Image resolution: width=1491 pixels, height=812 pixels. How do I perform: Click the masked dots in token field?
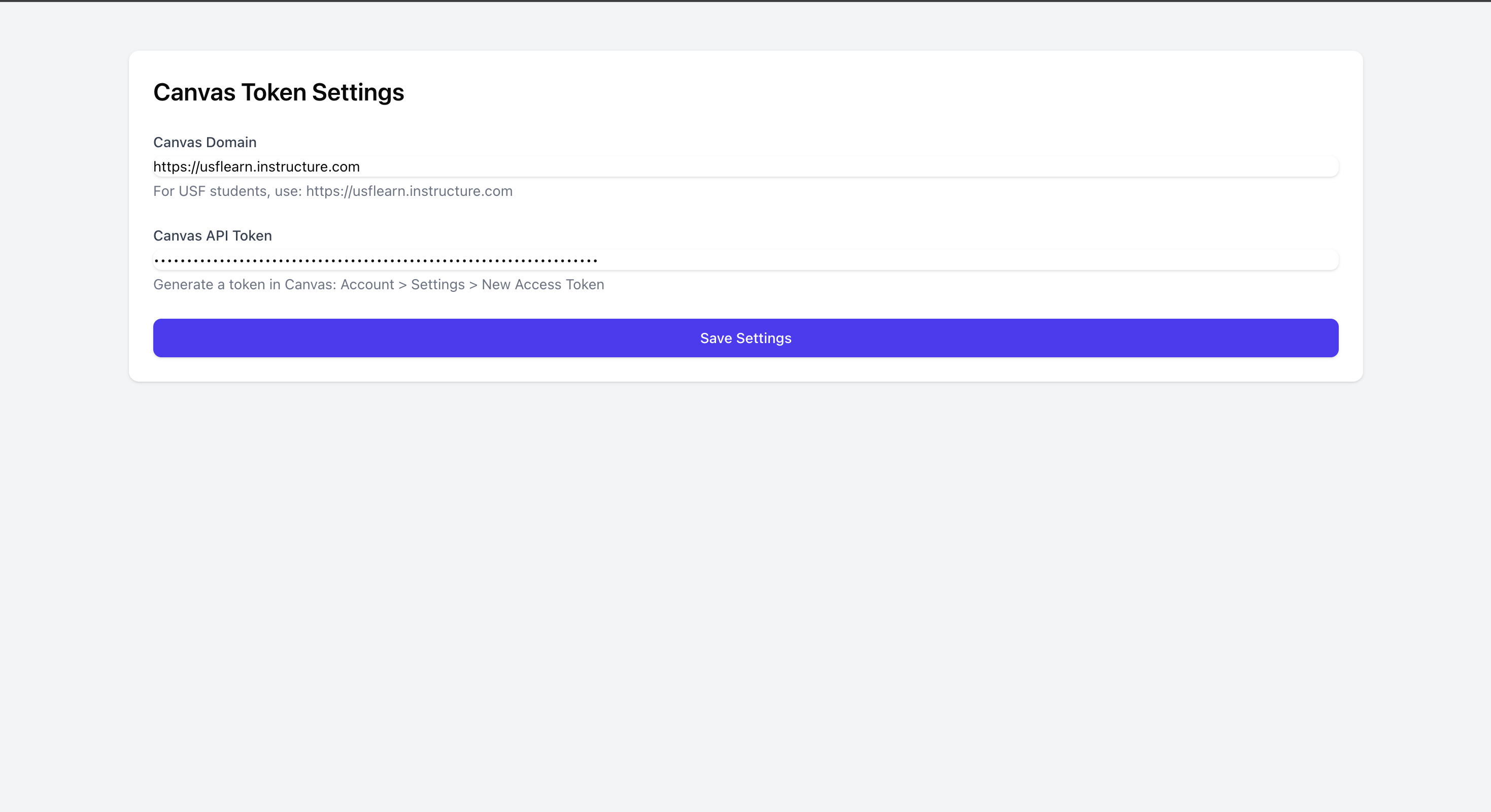click(376, 260)
